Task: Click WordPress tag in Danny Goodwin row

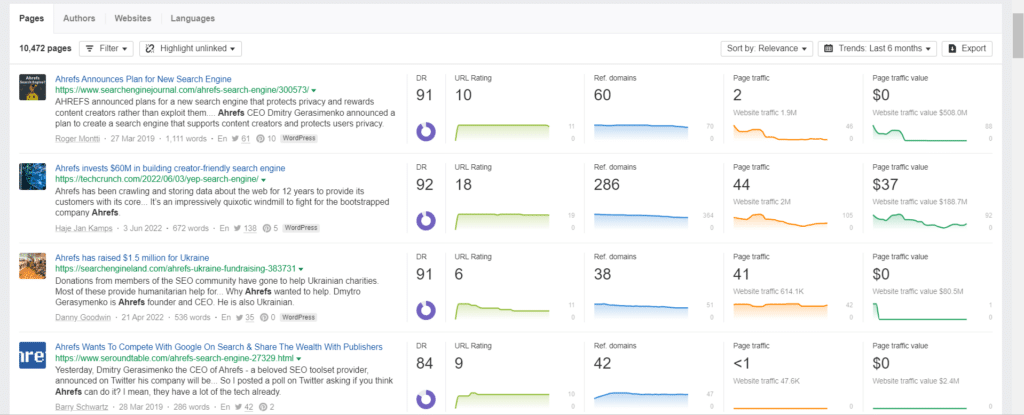Action: tap(298, 318)
